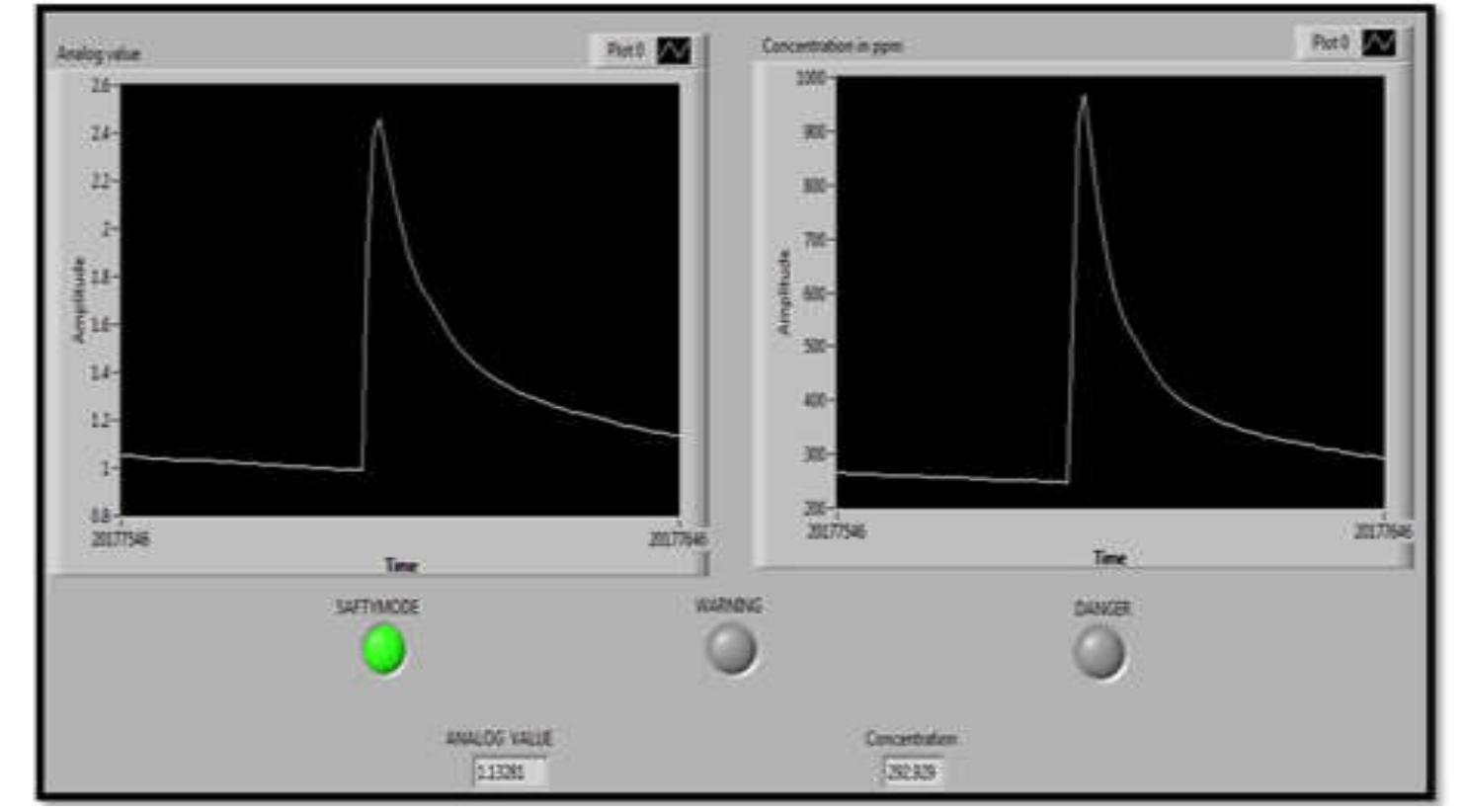Click the Plot 0 icon on Concentration graph

pos(1379,42)
